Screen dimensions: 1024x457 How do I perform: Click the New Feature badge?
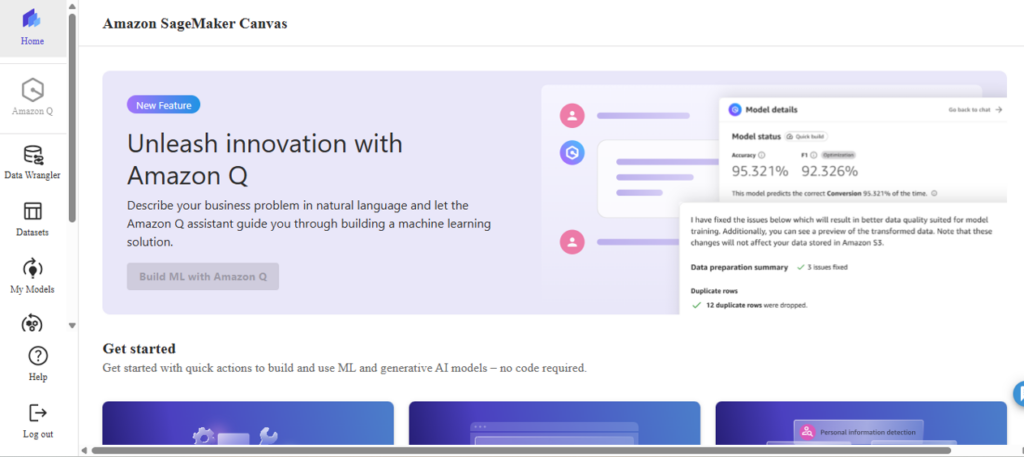pyautogui.click(x=163, y=104)
